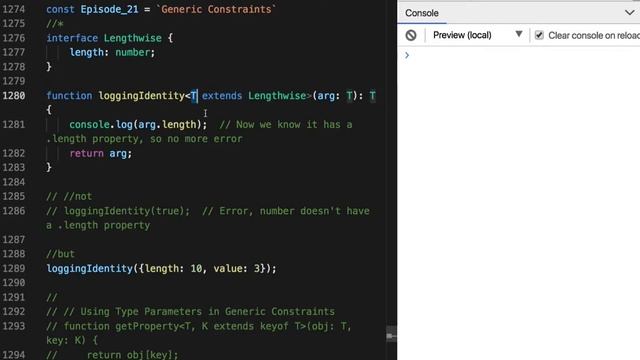Click 'Using Type Parameters in Generic Constraints' comment

[207, 312]
